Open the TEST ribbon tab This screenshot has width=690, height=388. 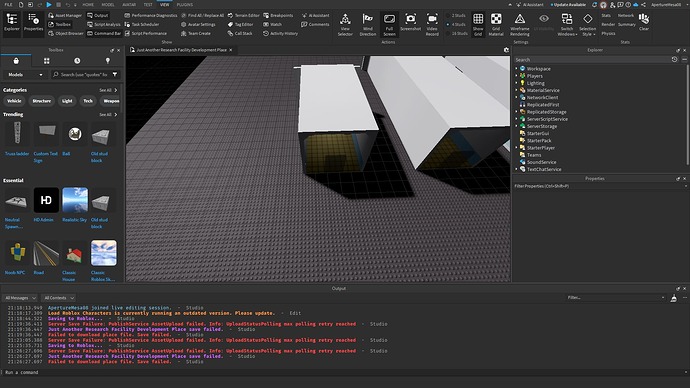click(148, 4)
